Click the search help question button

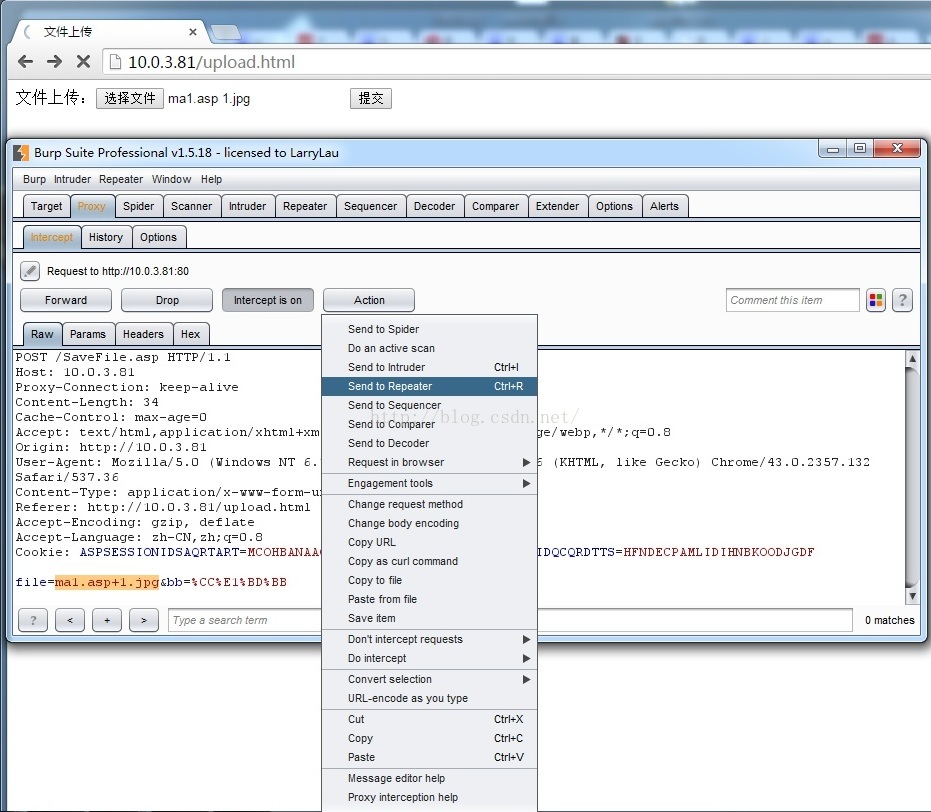[33, 620]
